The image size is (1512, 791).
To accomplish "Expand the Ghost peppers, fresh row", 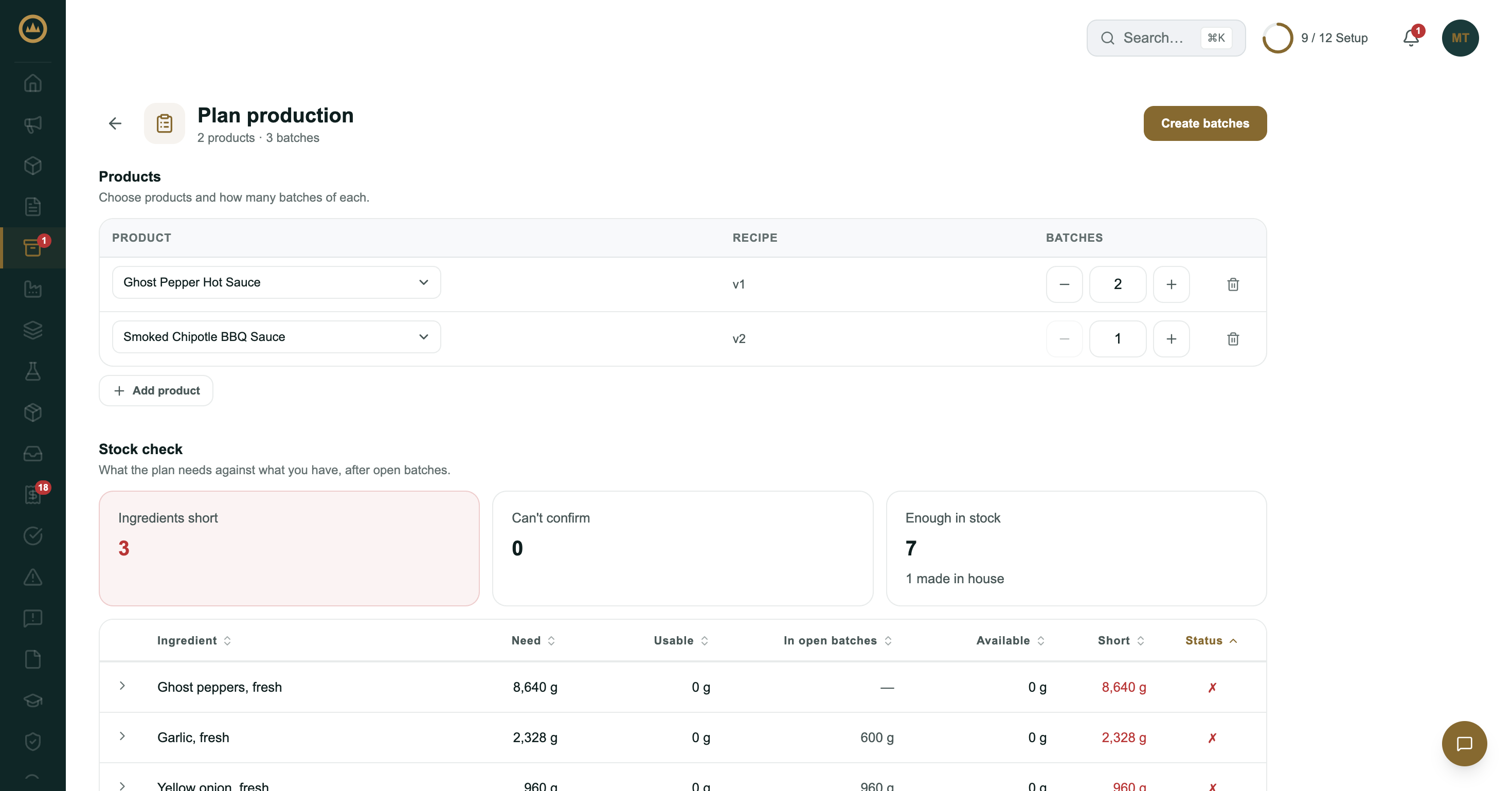I will pyautogui.click(x=122, y=686).
